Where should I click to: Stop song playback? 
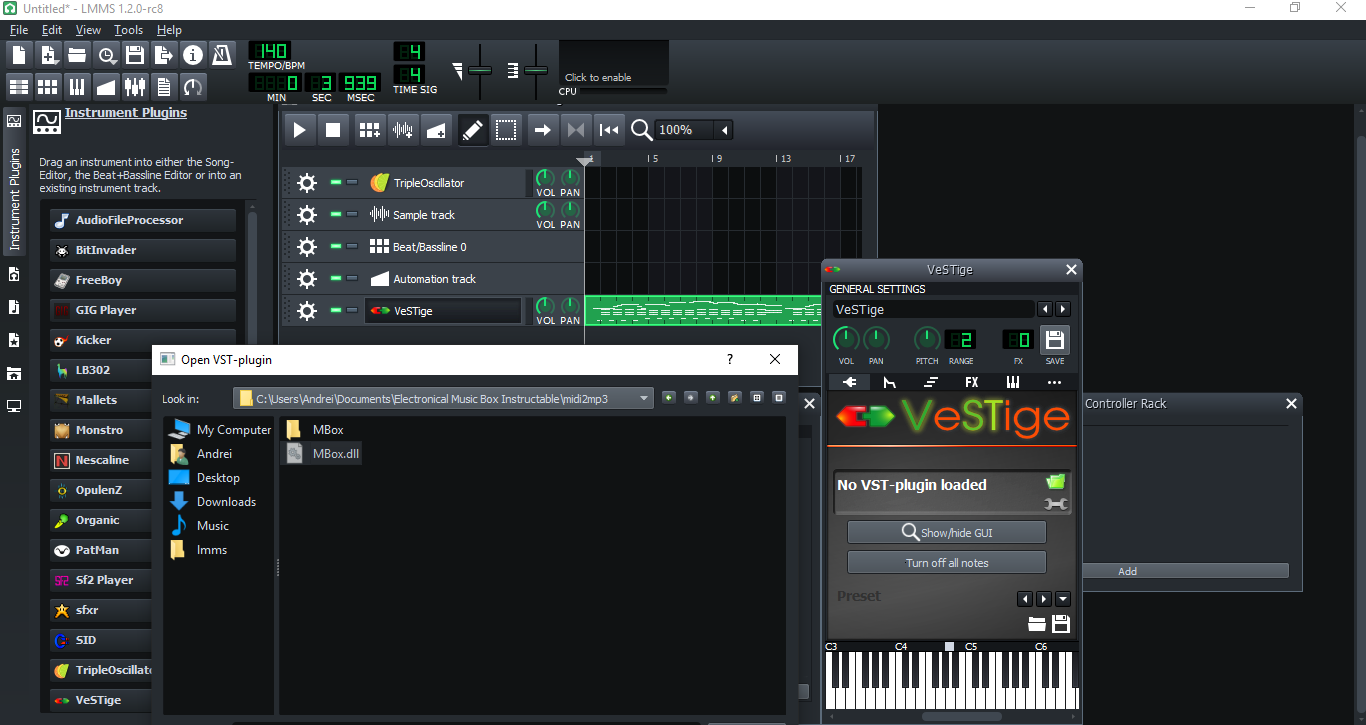pos(333,130)
